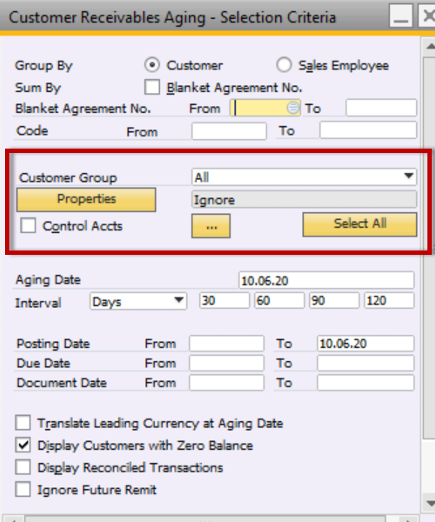Viewport: 435px width, 522px height.
Task: Enable Ignore Future Remit checkbox
Action: pos(23,489)
